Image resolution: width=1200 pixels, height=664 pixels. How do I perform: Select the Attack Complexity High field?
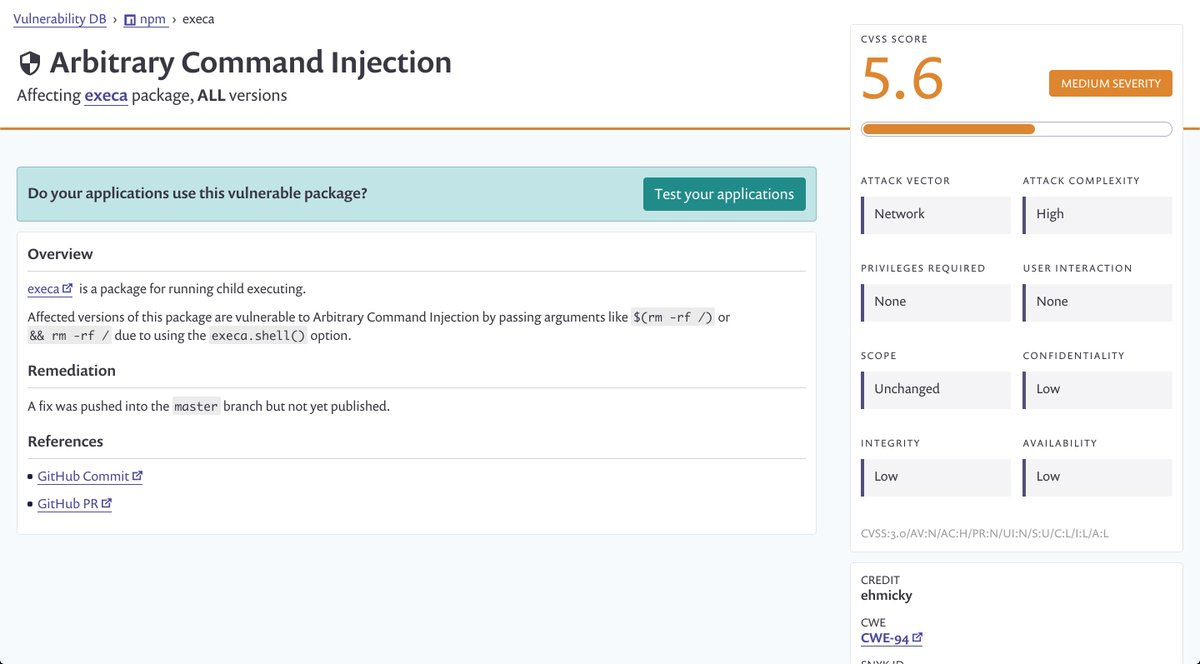pos(1097,214)
